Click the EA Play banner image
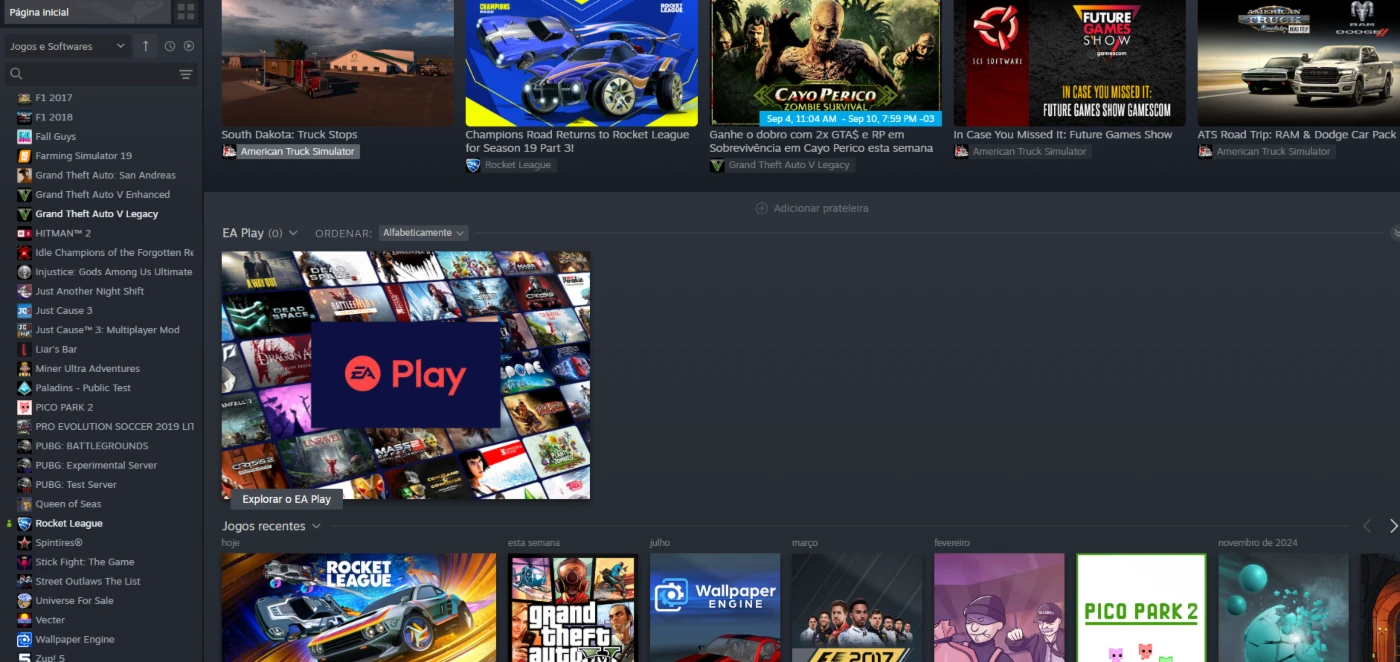The width and height of the screenshot is (1400, 662). (406, 375)
